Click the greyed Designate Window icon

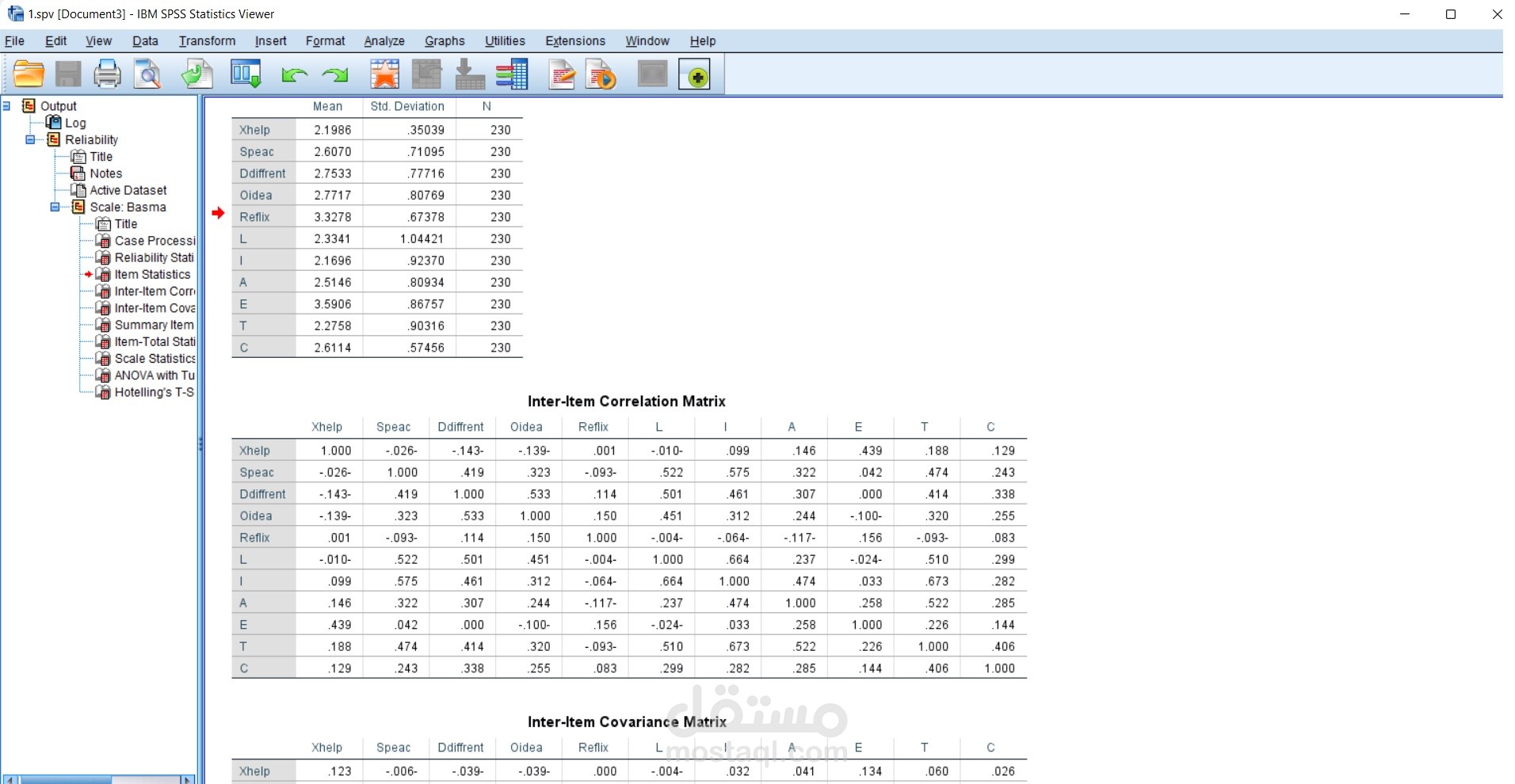[653, 74]
